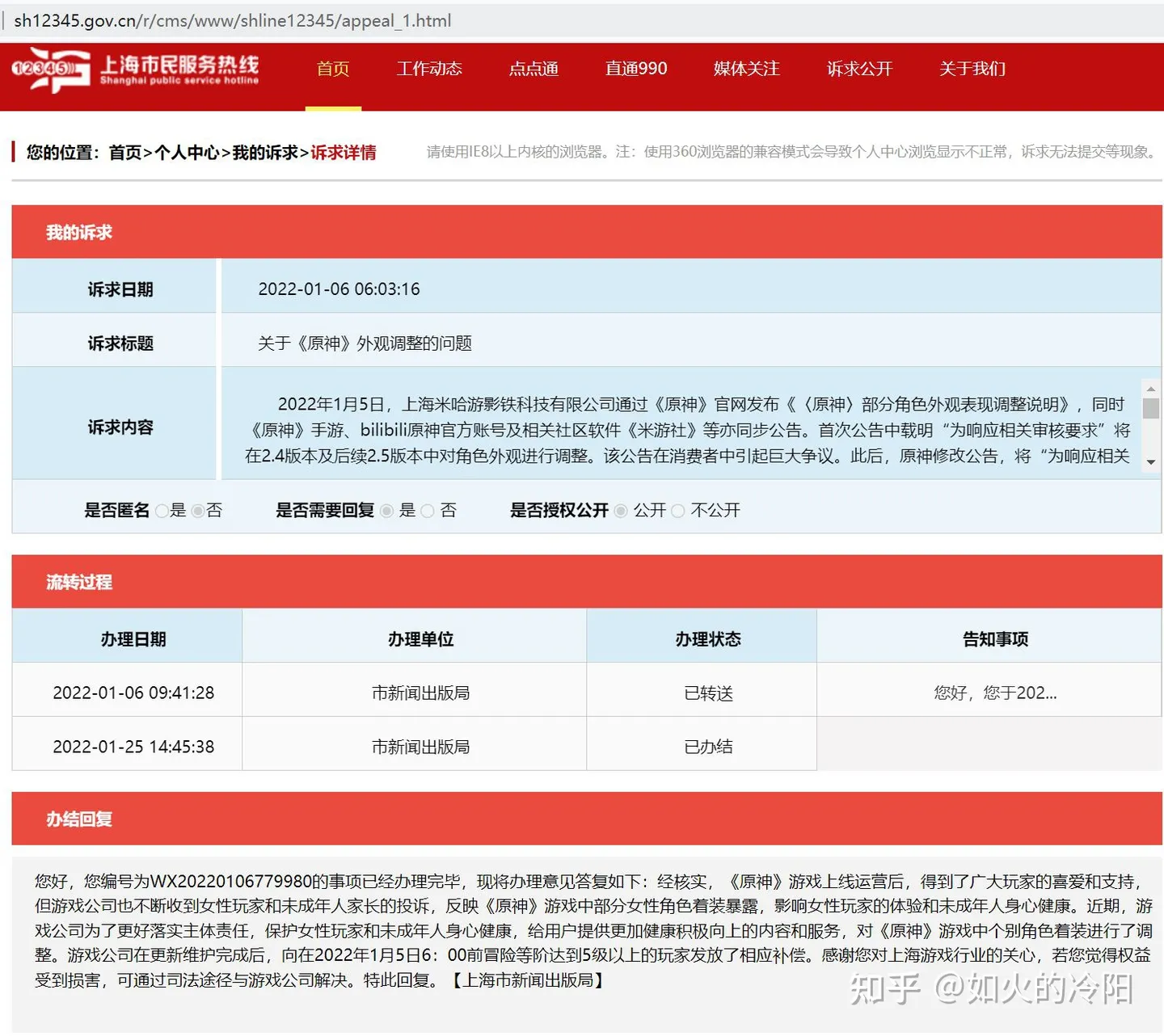Open the 点点通 navigation item
Screen dimensions: 1164x1036
[533, 69]
